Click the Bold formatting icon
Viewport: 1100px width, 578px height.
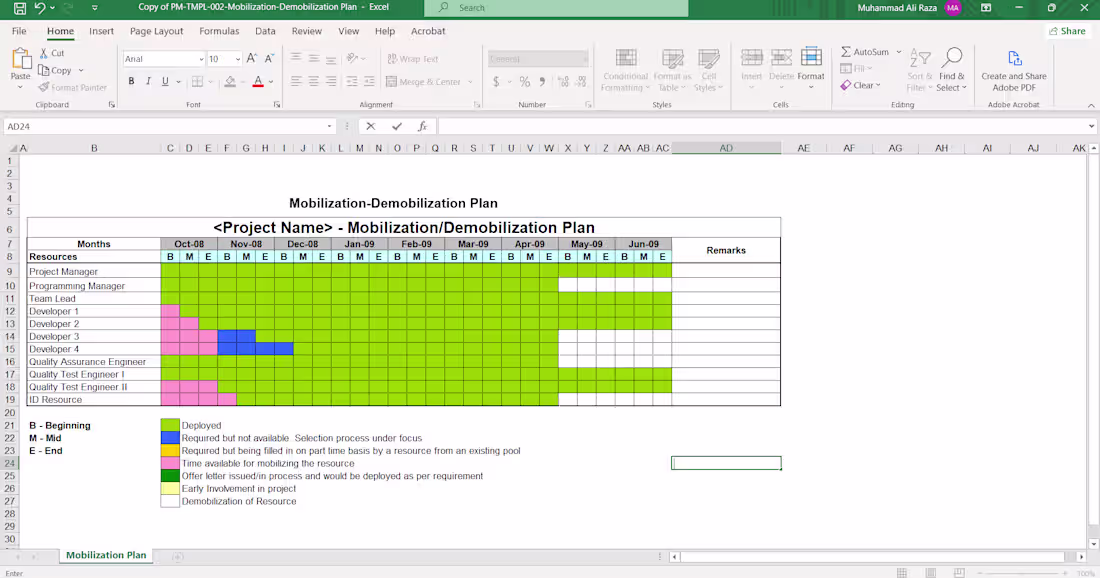click(x=131, y=80)
